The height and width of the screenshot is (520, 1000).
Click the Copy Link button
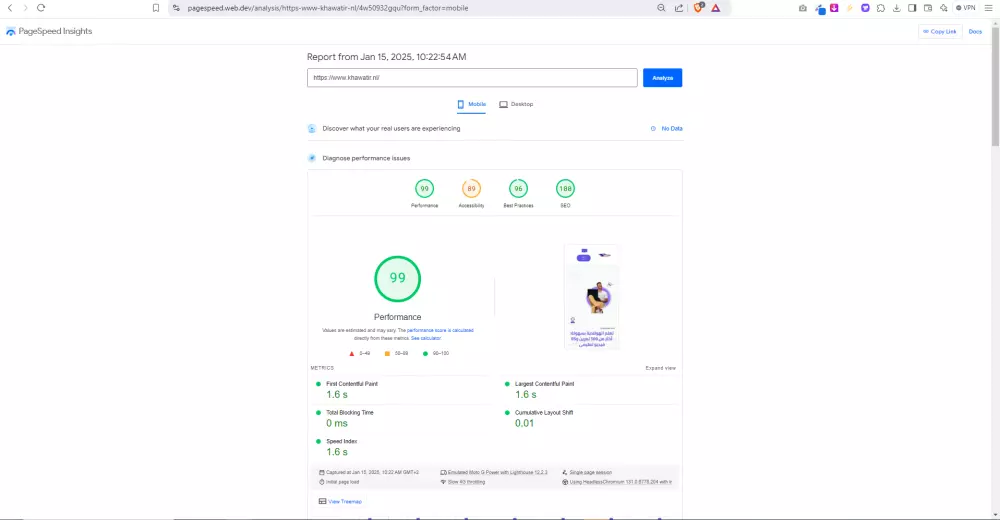click(939, 31)
